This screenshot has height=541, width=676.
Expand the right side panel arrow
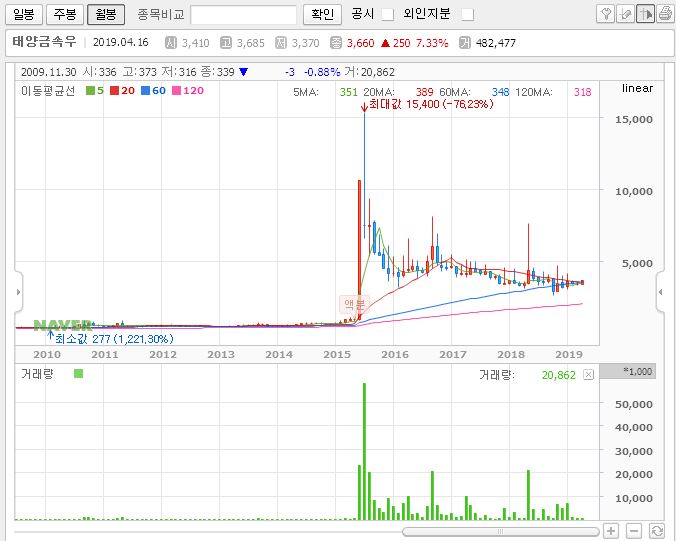[x=660, y=292]
